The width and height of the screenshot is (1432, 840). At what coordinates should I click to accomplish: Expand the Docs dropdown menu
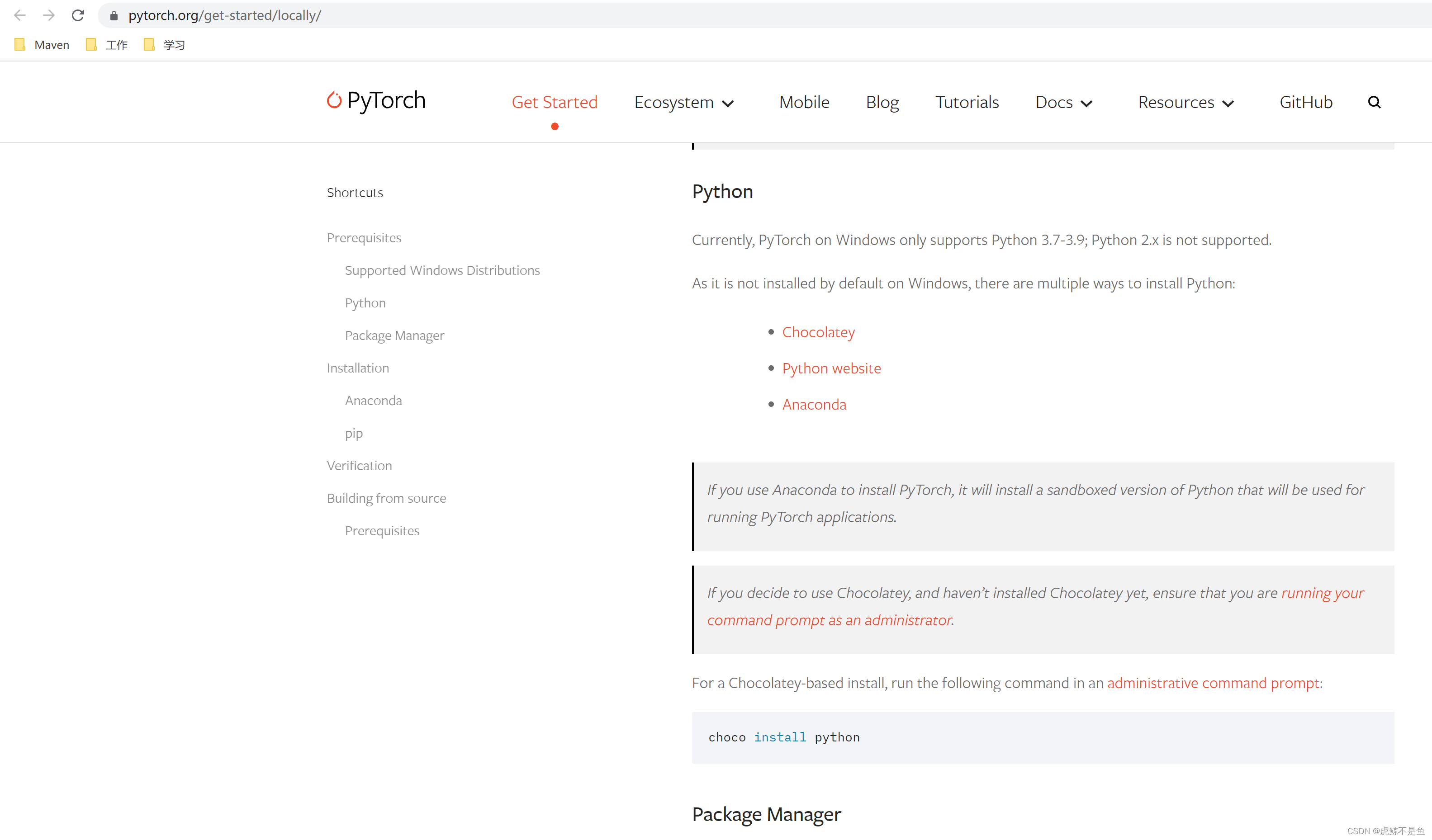[x=1064, y=102]
